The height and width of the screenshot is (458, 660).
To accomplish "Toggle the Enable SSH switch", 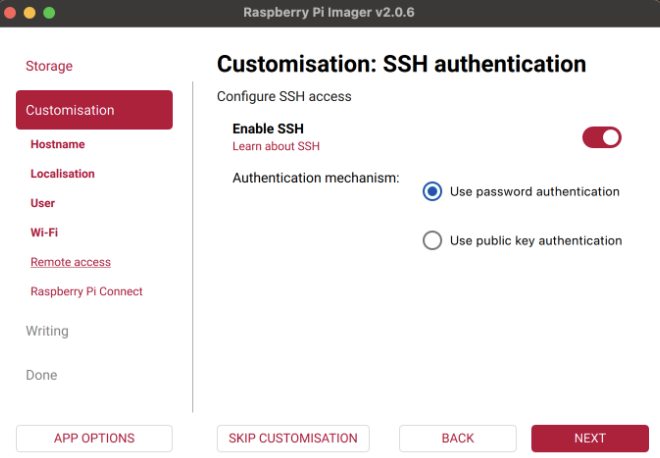I will point(601,137).
